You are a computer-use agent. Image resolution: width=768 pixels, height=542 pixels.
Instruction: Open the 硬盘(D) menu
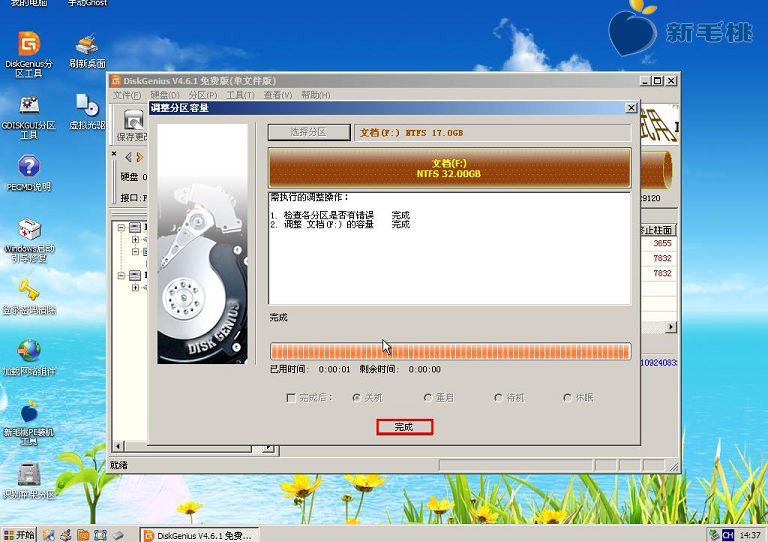coord(165,95)
